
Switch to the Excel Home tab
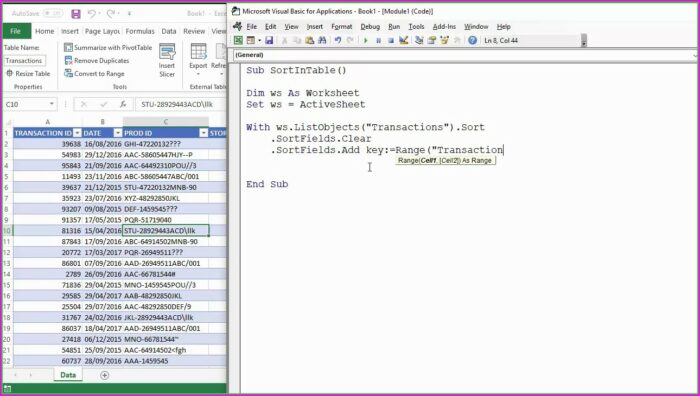(x=45, y=31)
